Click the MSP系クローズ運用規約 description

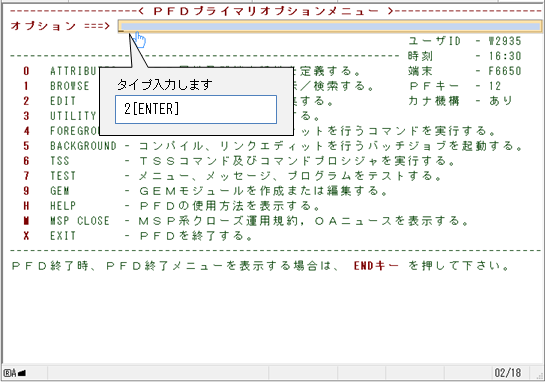point(305,221)
